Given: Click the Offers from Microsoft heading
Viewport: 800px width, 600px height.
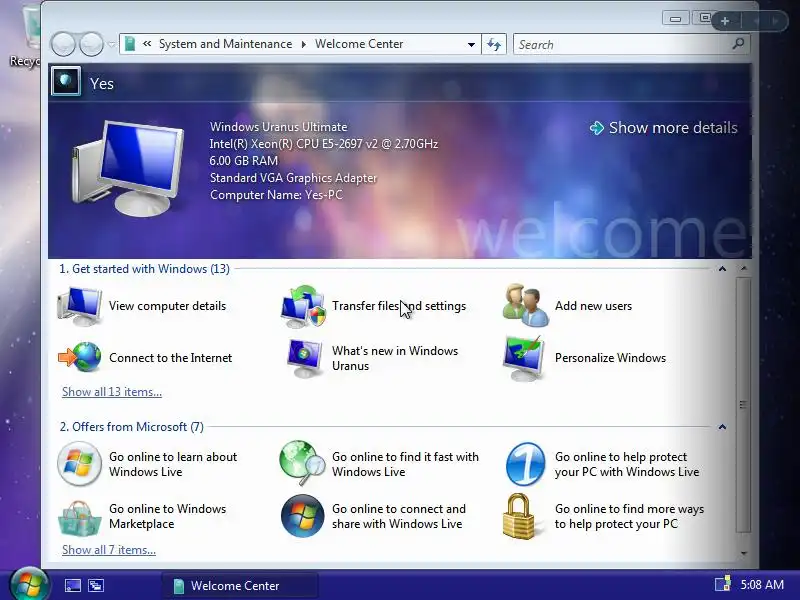Looking at the screenshot, I should click(x=132, y=427).
